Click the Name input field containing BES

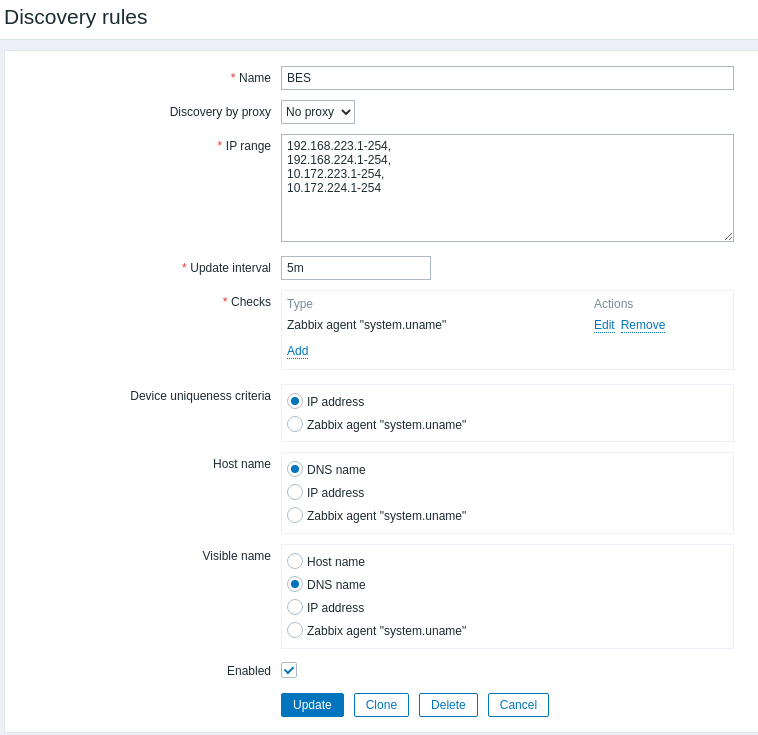click(x=507, y=78)
